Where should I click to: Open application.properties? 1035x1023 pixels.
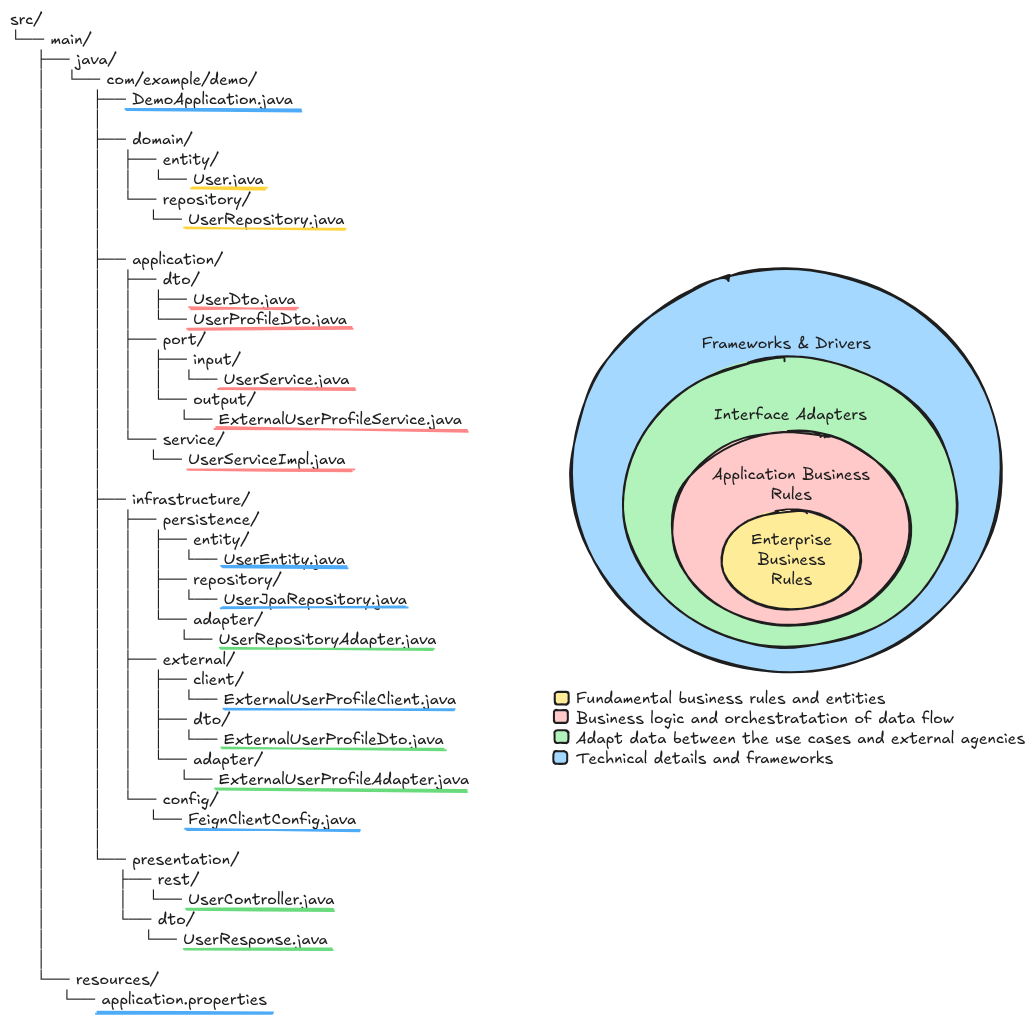(x=184, y=1000)
